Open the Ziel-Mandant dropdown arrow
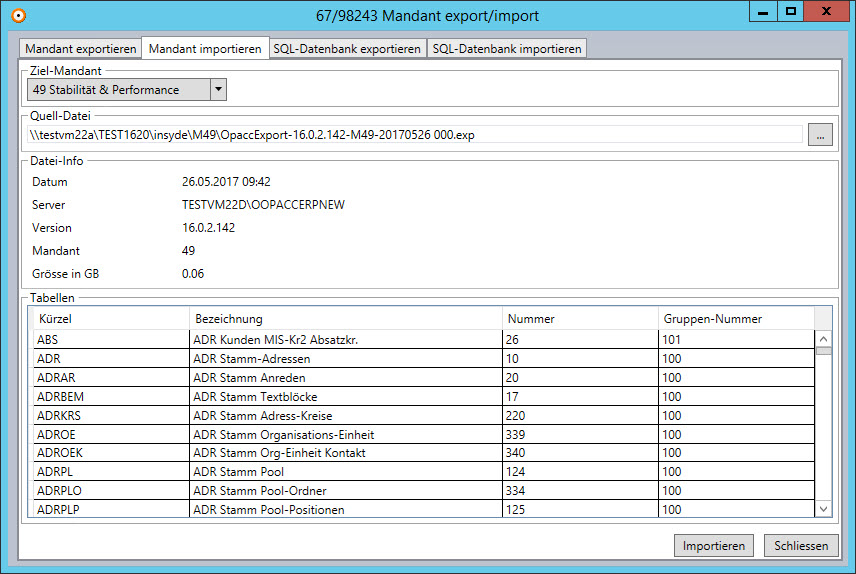856x574 pixels. point(218,89)
